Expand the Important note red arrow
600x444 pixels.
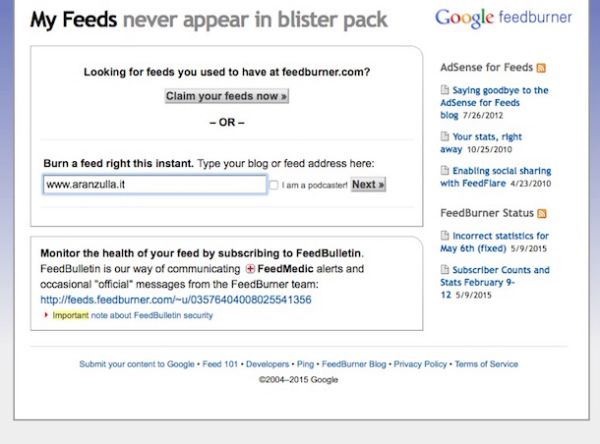coord(46,315)
